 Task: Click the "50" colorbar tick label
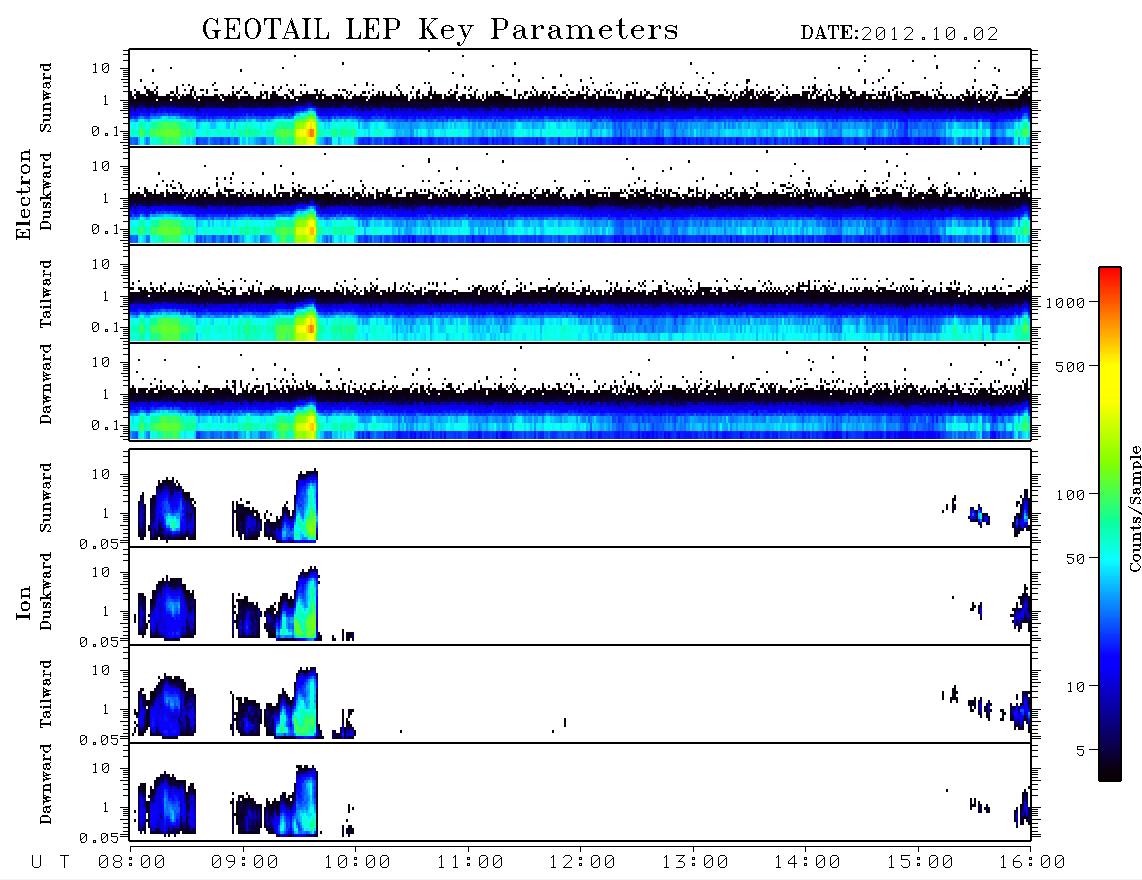point(1075,559)
